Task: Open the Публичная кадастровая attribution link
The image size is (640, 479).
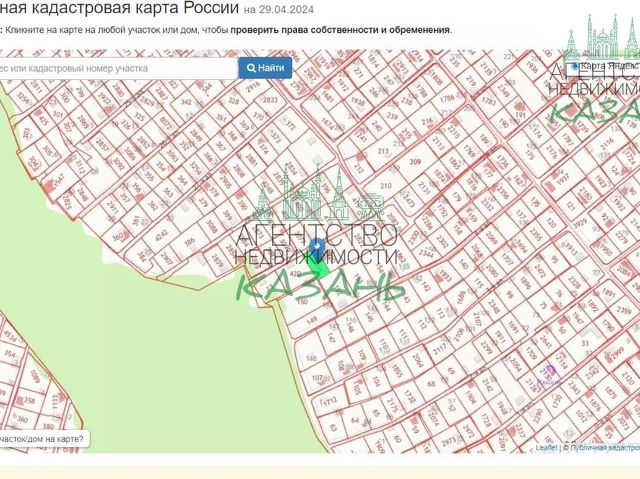Action: 605,448
